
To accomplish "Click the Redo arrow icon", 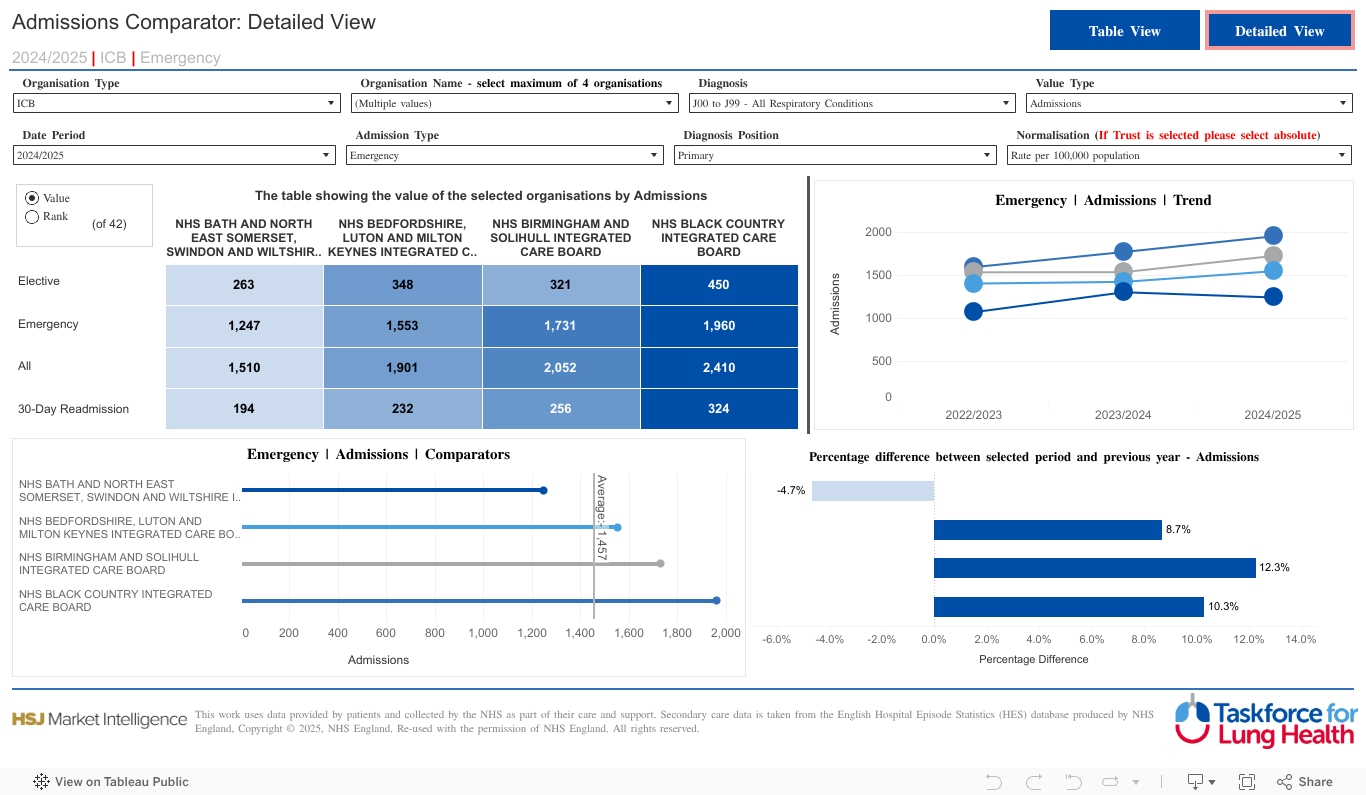I will click(x=1033, y=782).
